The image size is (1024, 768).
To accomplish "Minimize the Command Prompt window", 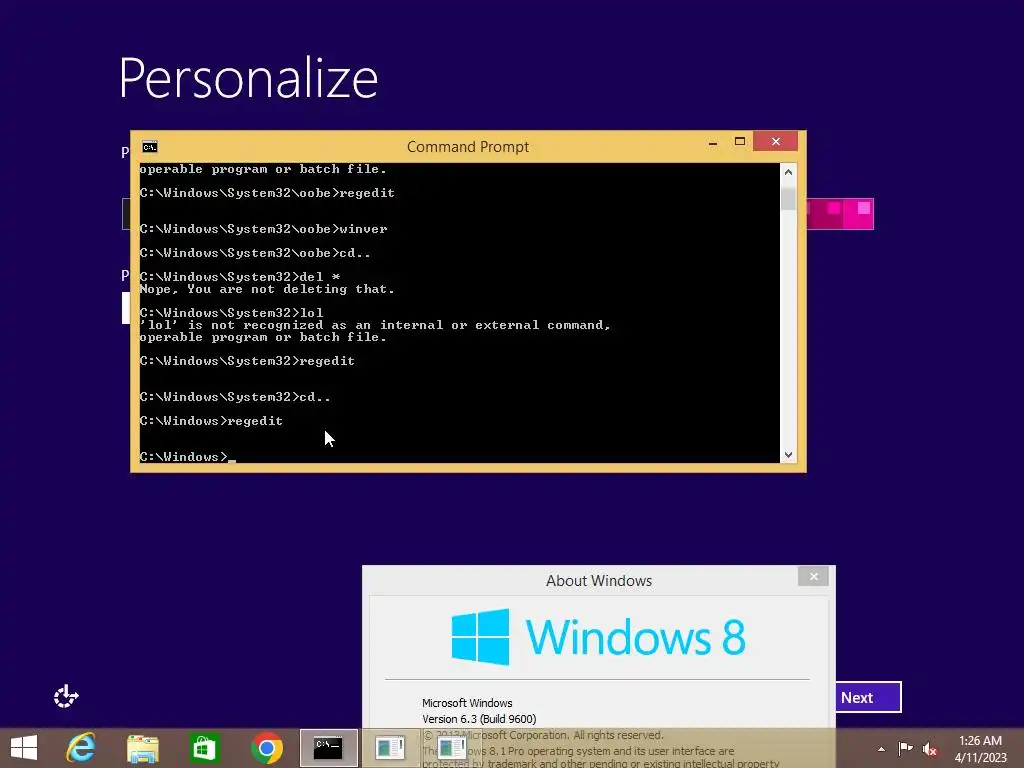I will tap(712, 142).
